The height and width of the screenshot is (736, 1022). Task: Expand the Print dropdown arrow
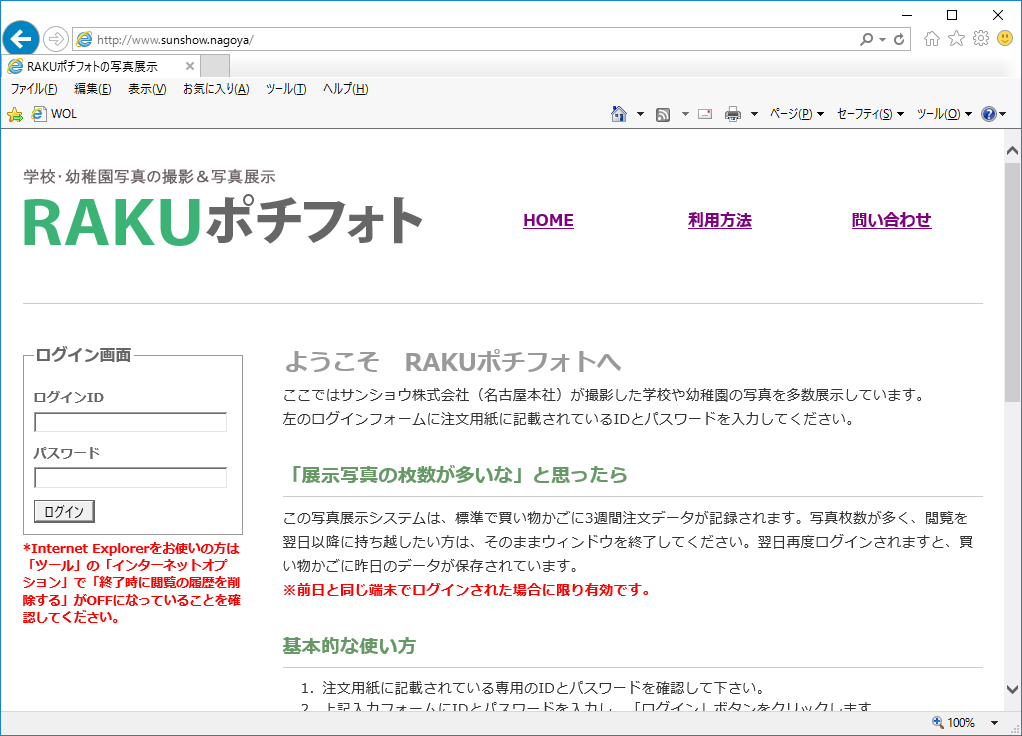[x=754, y=114]
